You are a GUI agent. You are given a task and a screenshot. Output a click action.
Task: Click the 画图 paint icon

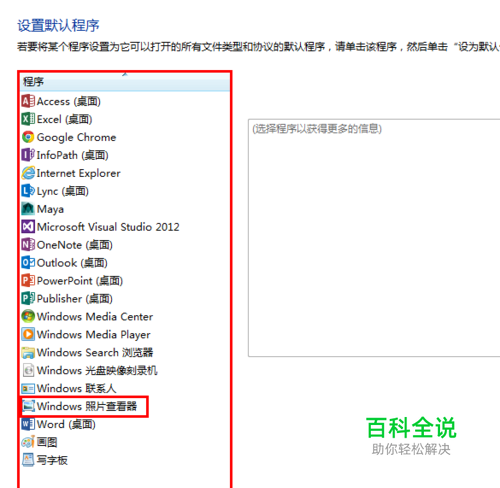click(x=28, y=442)
